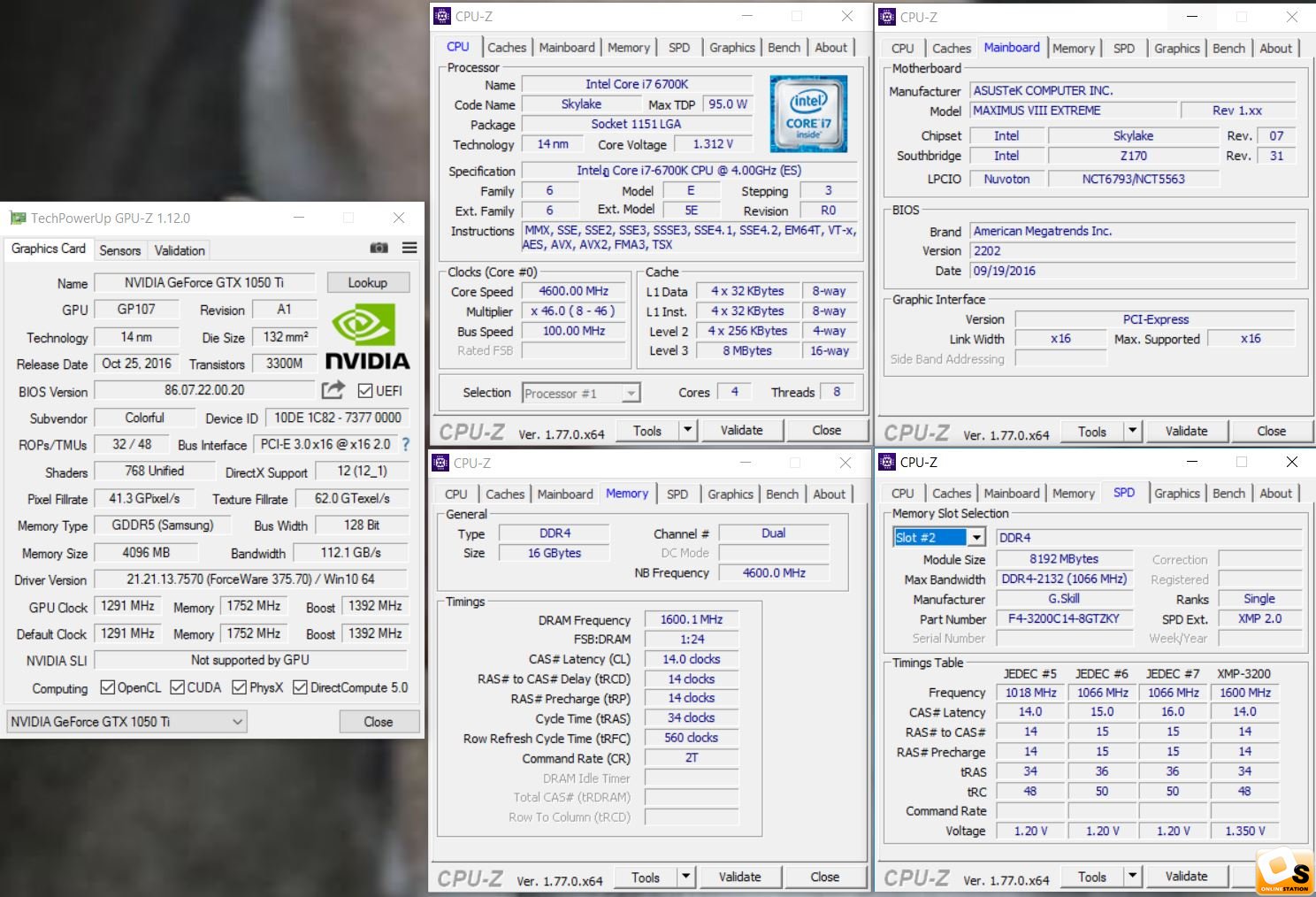Click the Device ID value 10DE 1C82

click(x=338, y=418)
